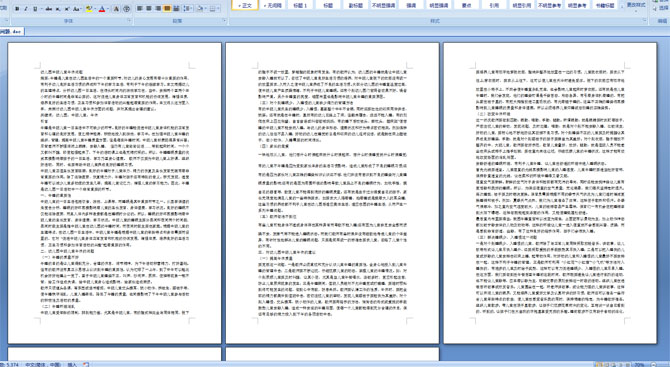The image size is (670, 367).
Task: Toggle the 插入 insert mode indicator
Action: (72, 364)
